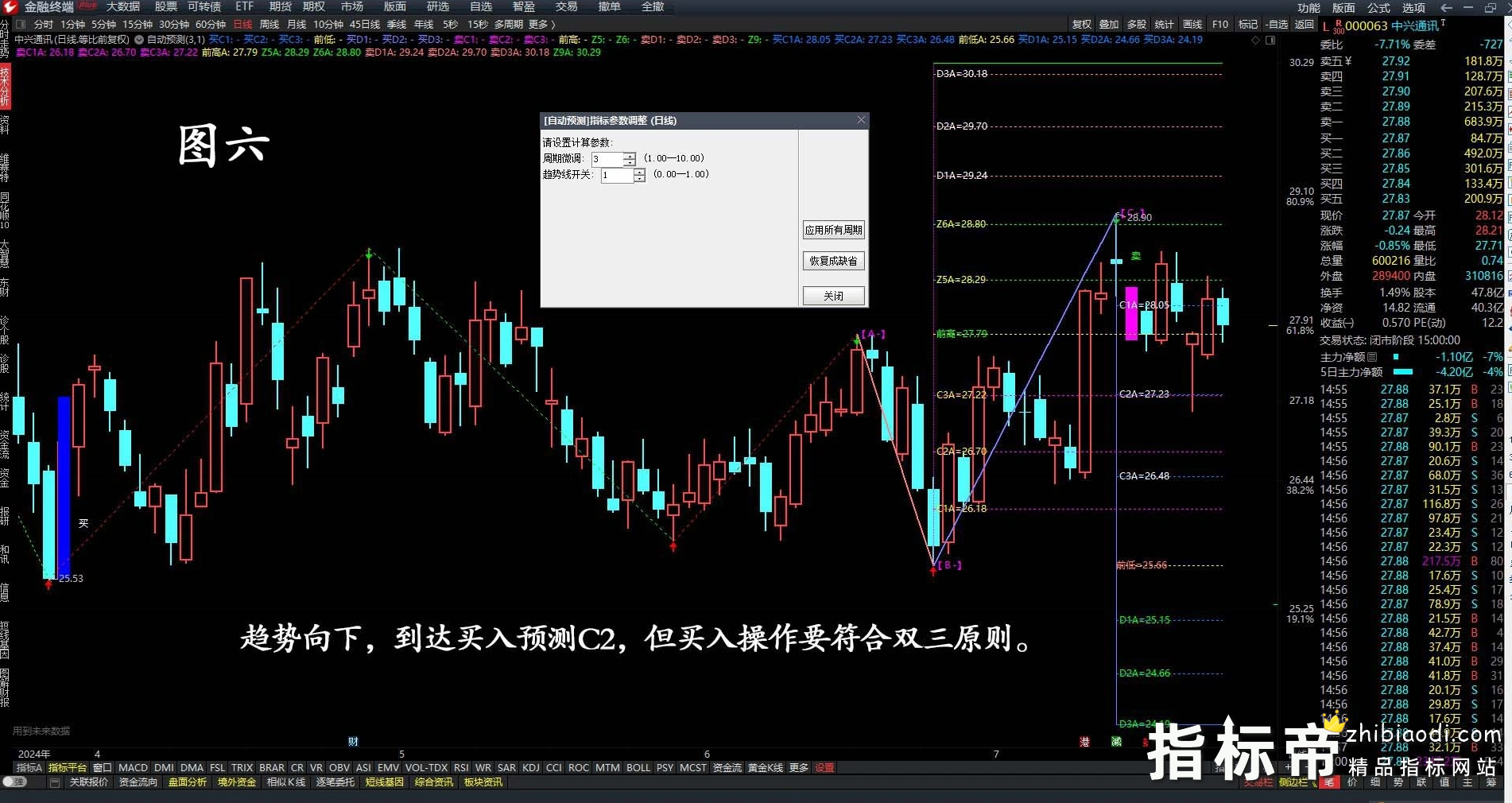Screen dimensions: 1512x803
Task: Open the 综合资讯 bottom tab
Action: (x=434, y=782)
